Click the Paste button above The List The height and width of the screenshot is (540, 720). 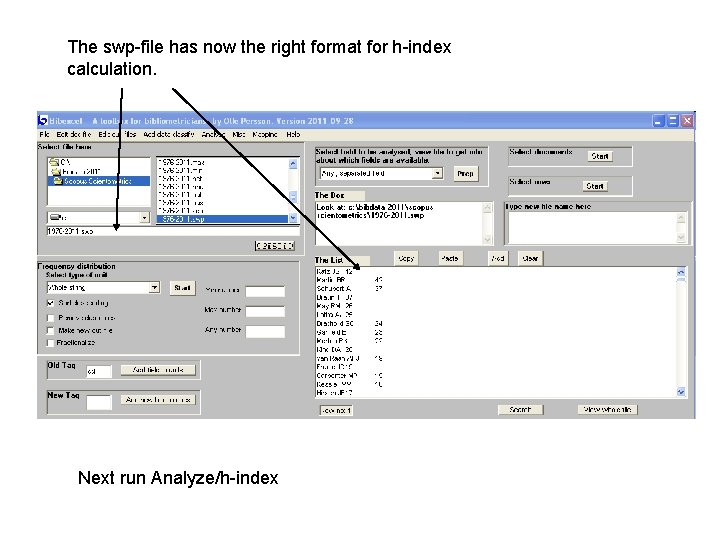pos(450,258)
